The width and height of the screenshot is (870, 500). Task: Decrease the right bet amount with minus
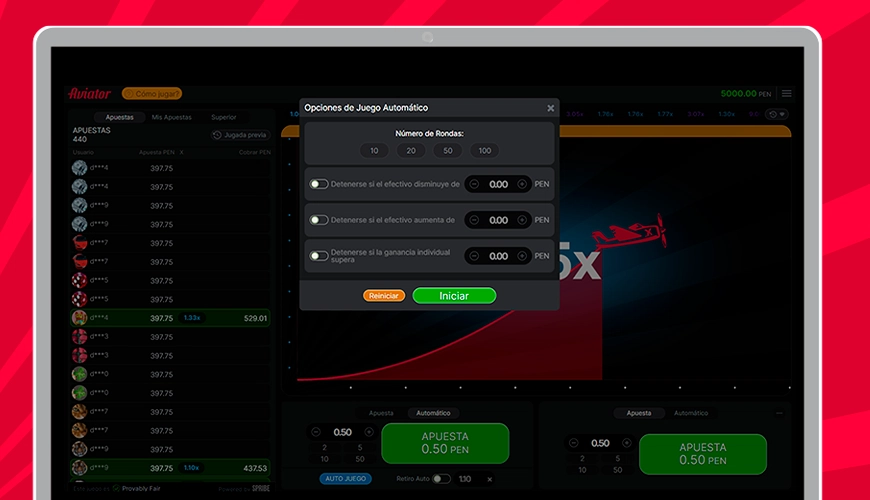point(574,443)
